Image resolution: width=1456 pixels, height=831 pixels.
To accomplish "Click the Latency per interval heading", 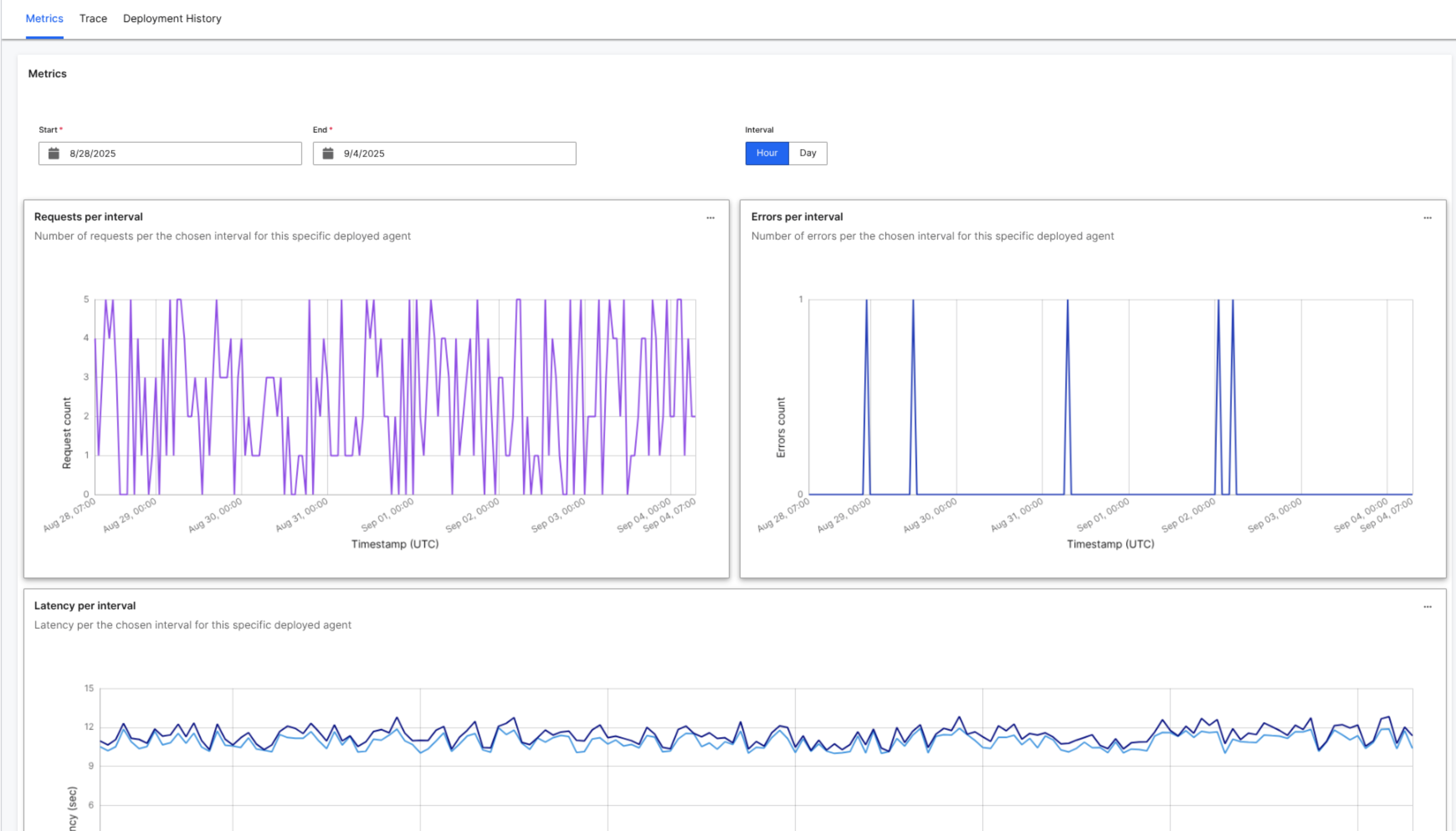I will pos(85,606).
